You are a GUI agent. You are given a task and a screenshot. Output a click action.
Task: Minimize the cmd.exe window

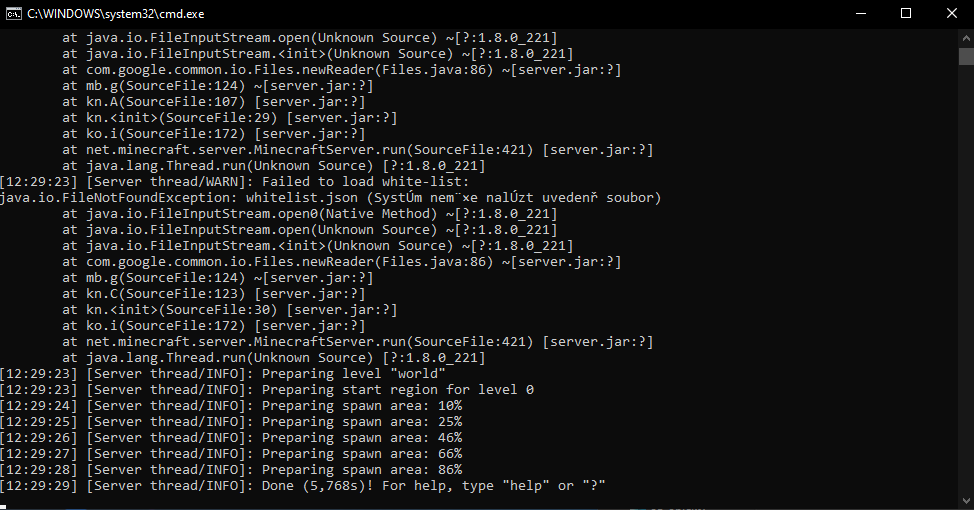(x=859, y=13)
